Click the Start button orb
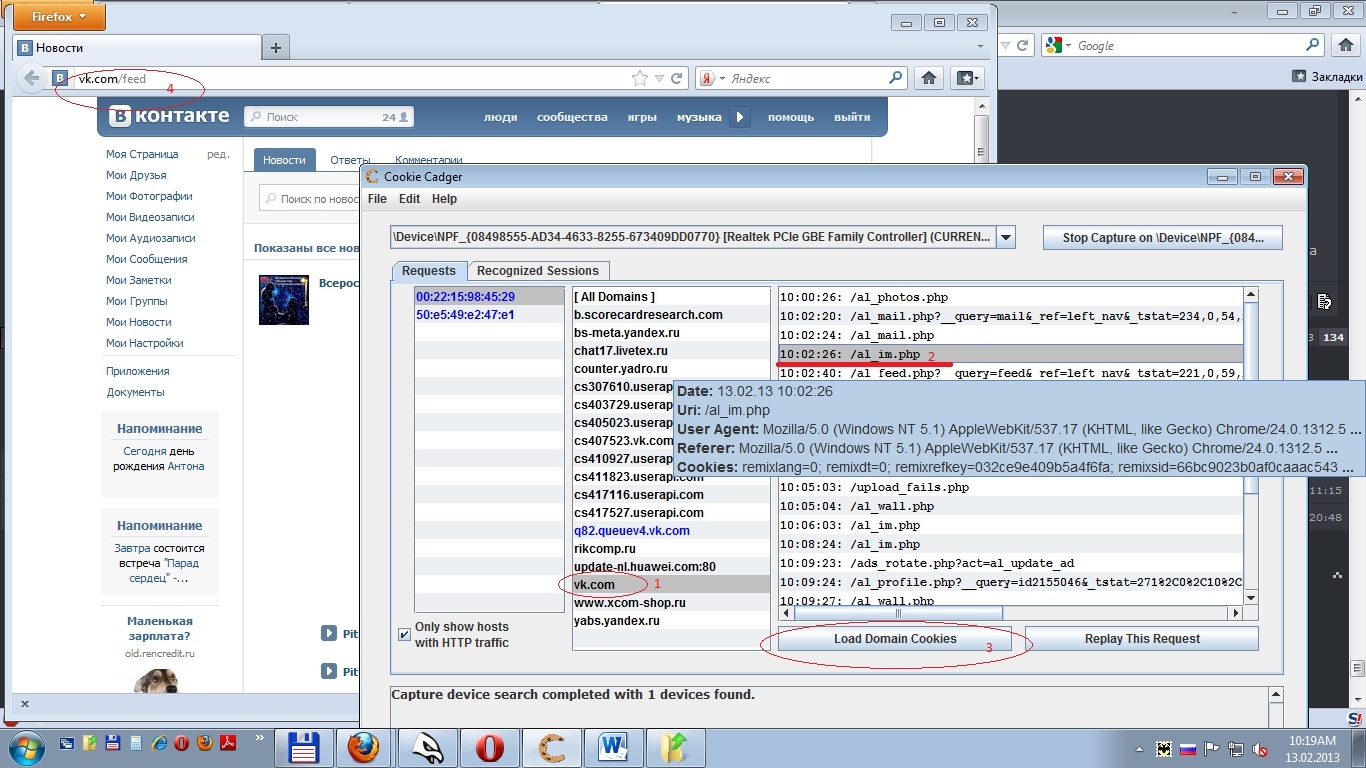This screenshot has height=768, width=1366. [x=26, y=747]
